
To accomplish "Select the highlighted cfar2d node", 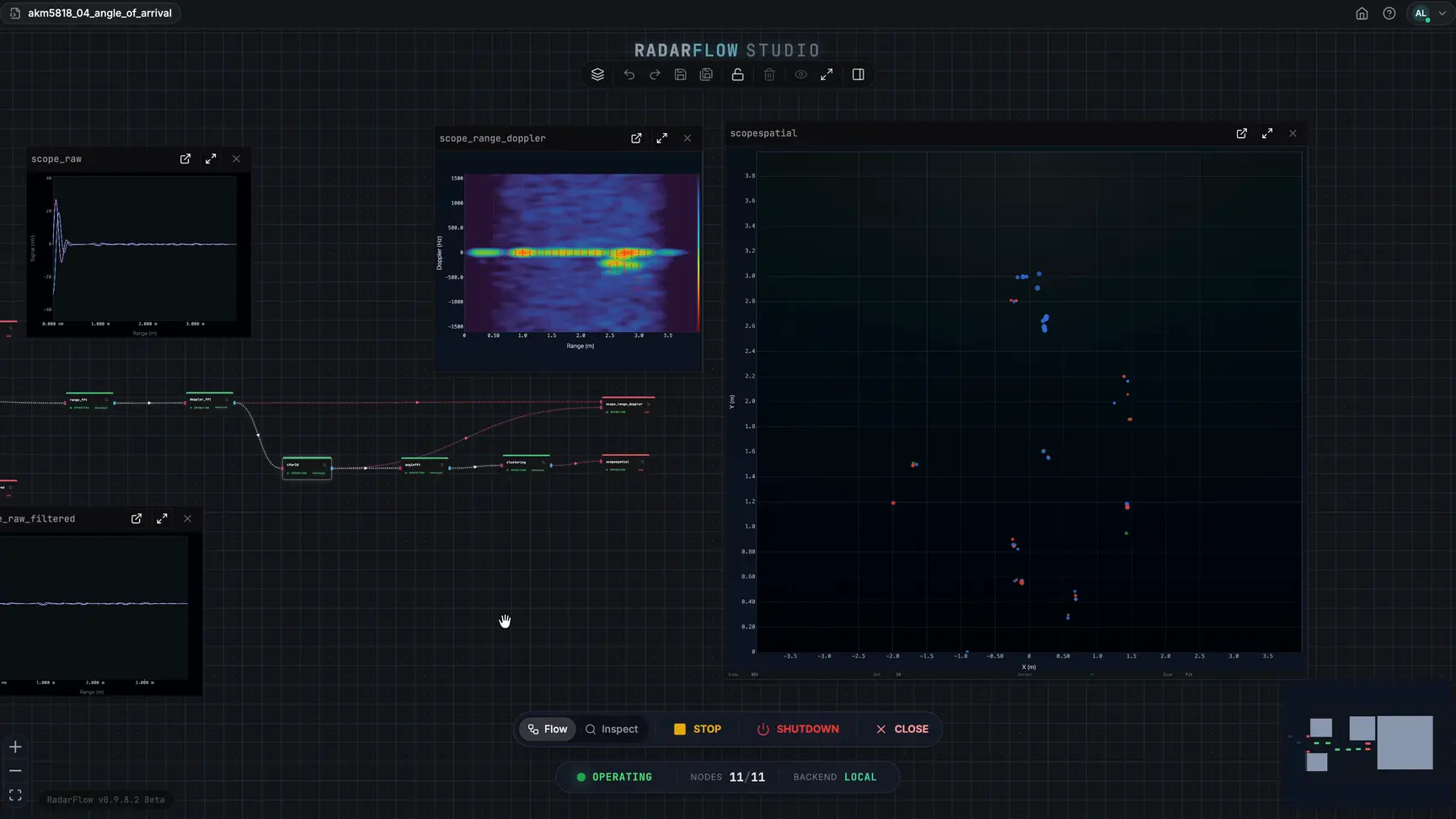I will click(307, 468).
